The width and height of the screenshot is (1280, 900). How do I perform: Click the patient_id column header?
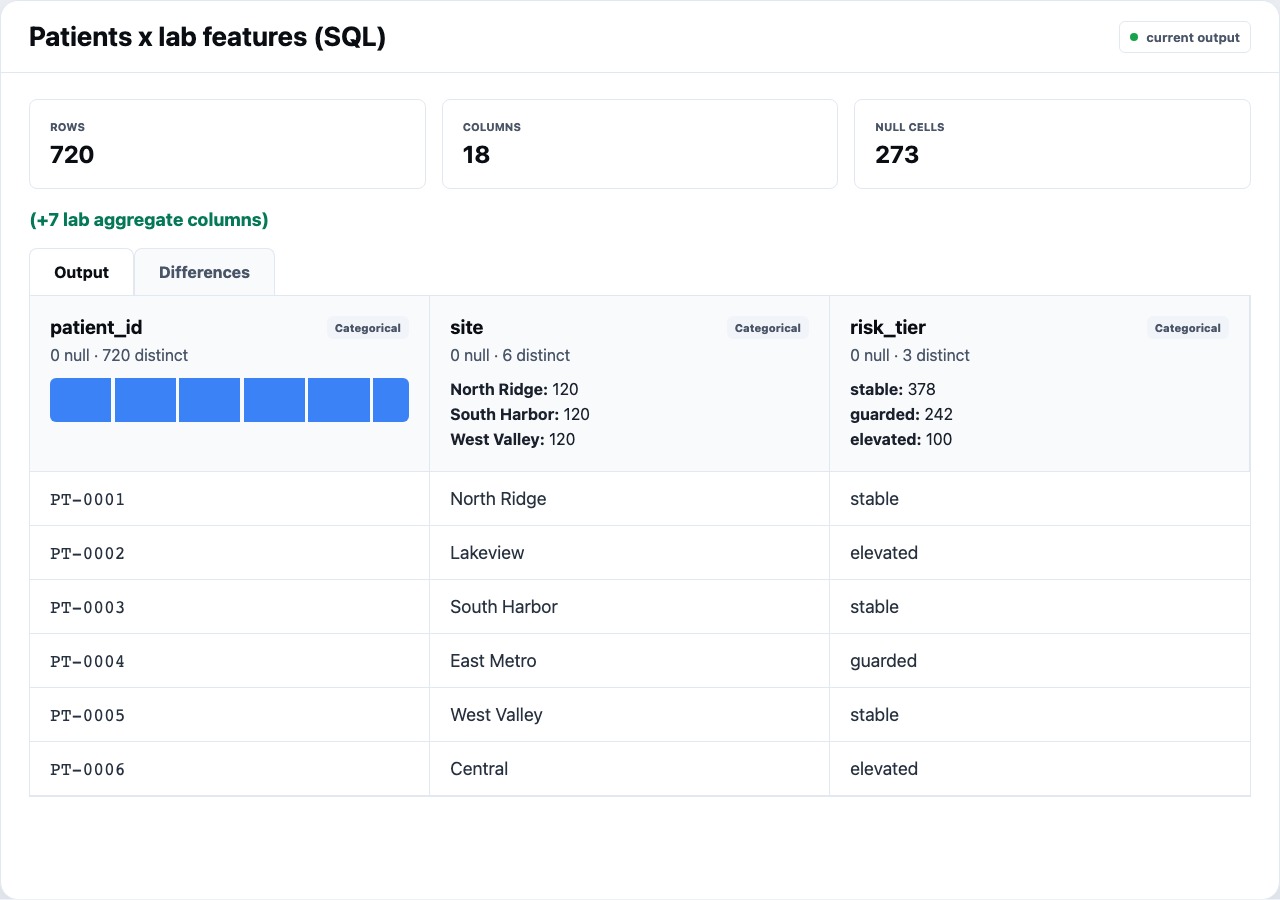(x=230, y=384)
